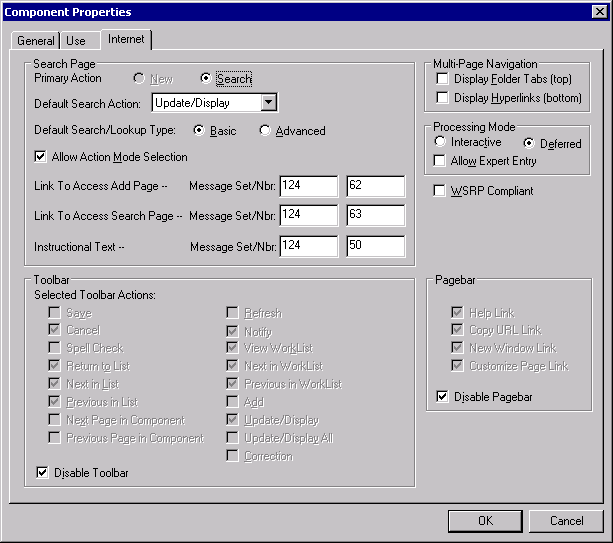This screenshot has width=613, height=543.
Task: Toggle Previous Page in Component checkbox
Action: coord(54,438)
